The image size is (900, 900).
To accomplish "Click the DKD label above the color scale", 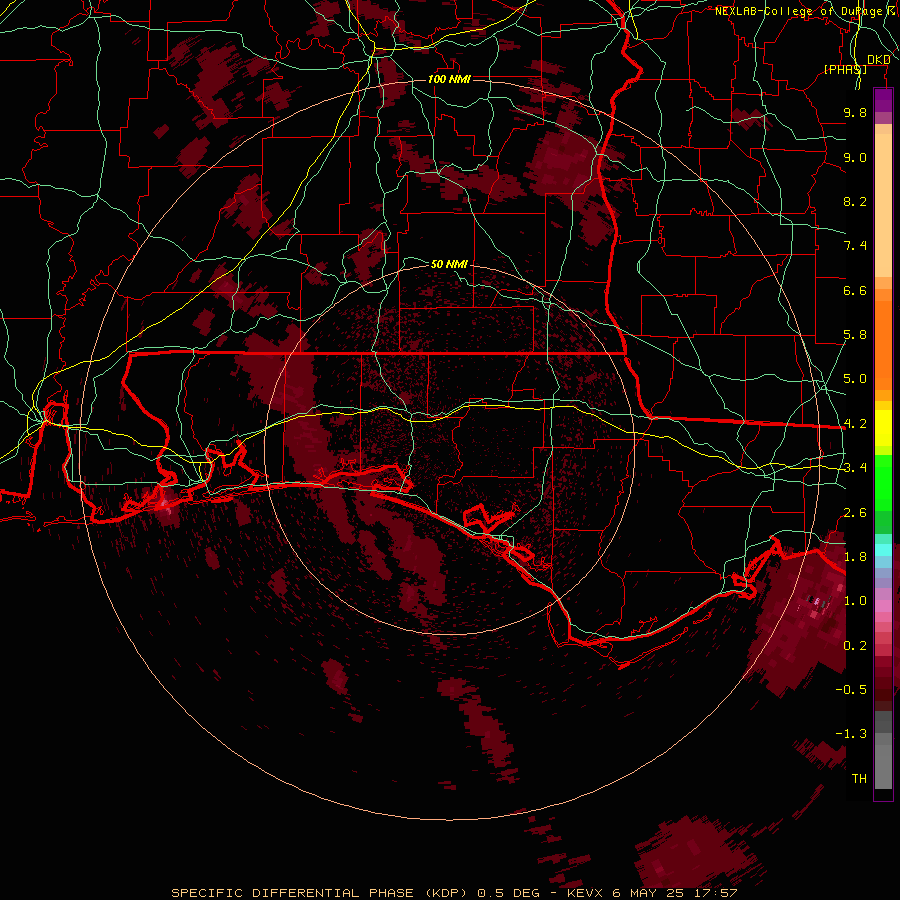I will pyautogui.click(x=878, y=60).
